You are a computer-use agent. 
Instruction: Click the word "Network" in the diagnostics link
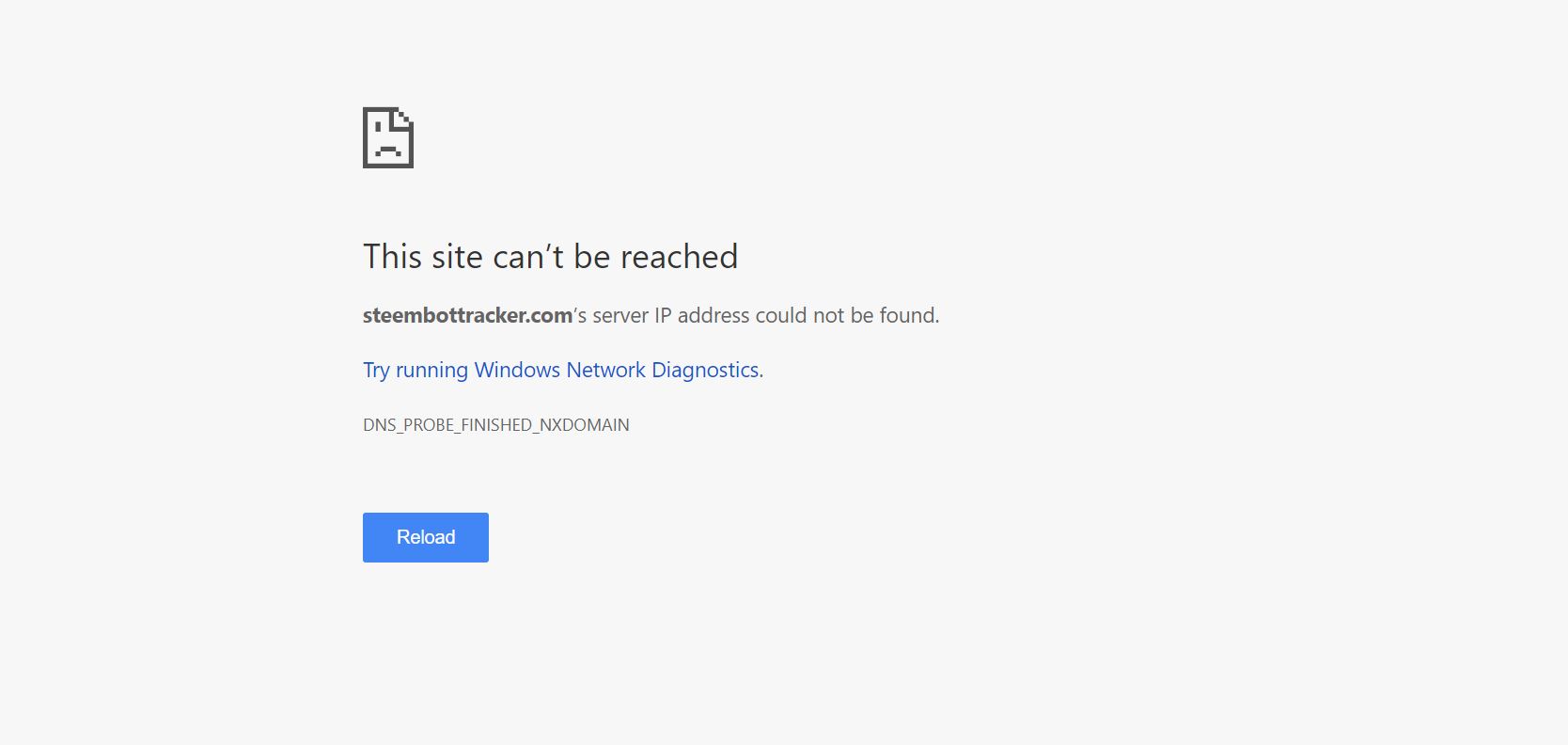tap(605, 370)
